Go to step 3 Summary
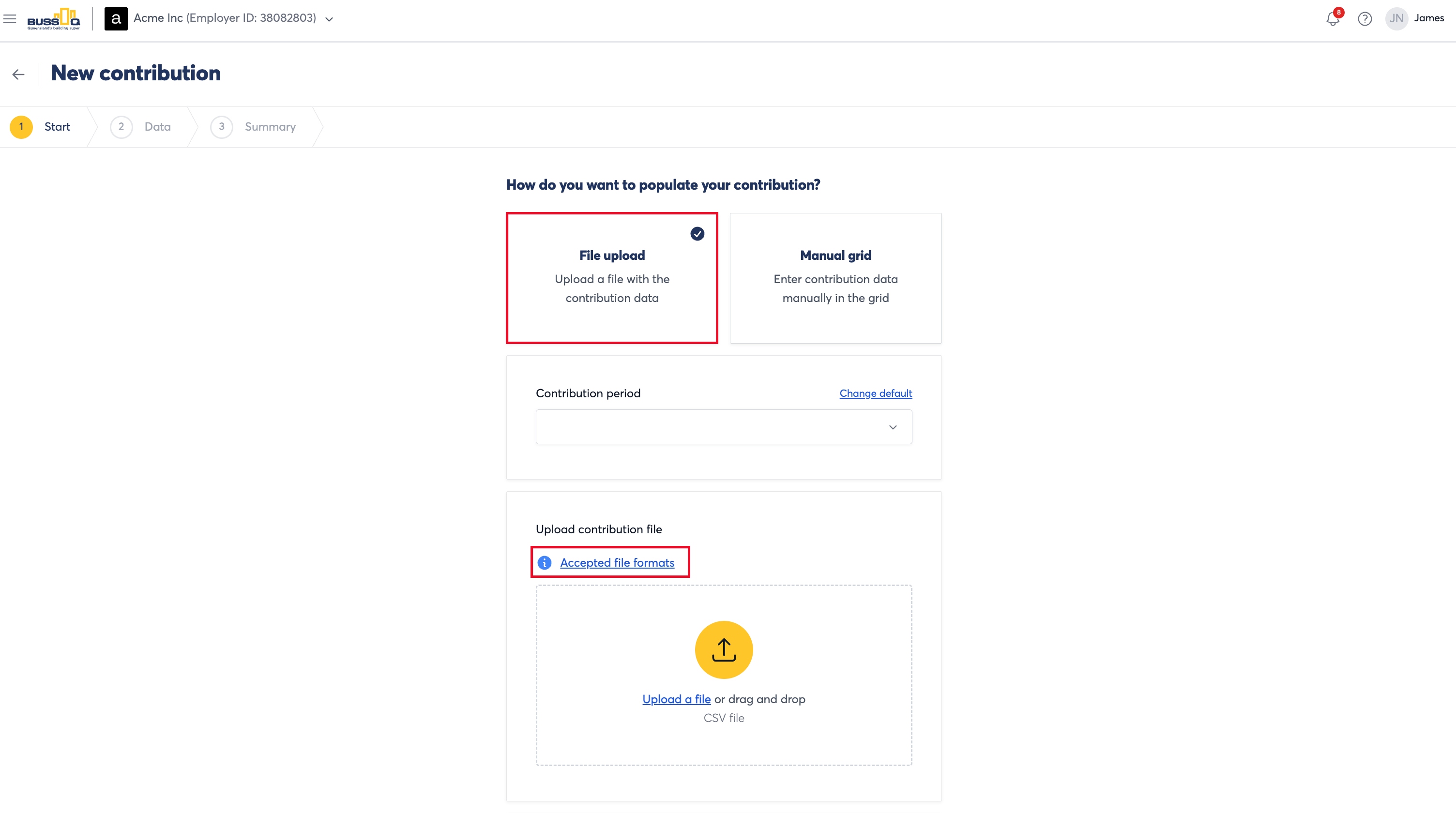This screenshot has height=813, width=1456. tap(253, 127)
